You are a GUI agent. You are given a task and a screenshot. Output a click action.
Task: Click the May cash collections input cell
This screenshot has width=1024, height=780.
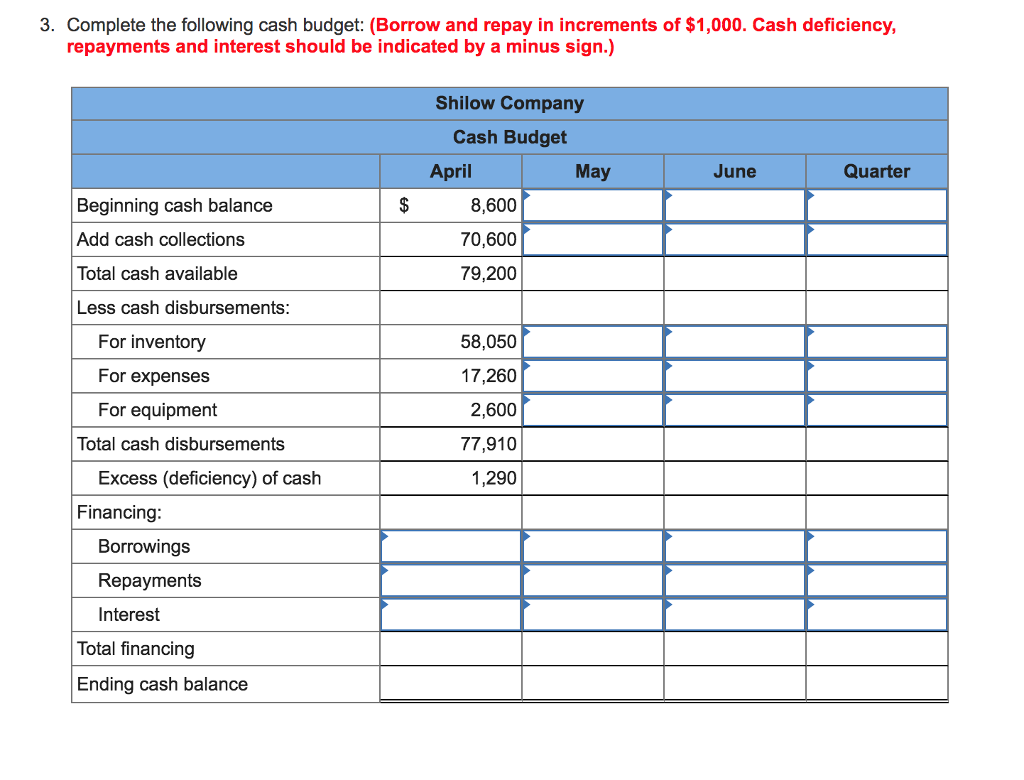pos(593,239)
